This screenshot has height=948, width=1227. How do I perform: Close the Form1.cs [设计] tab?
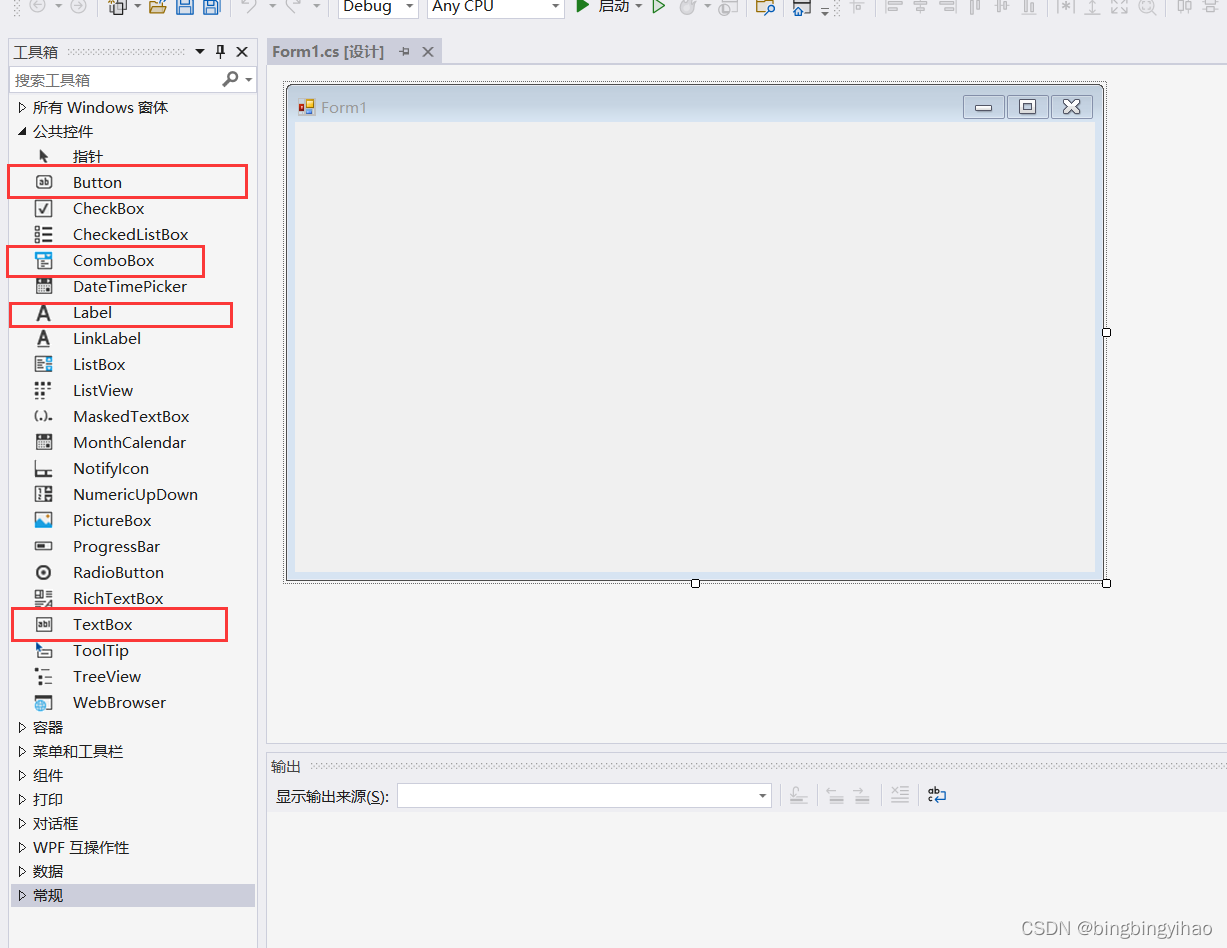pos(428,52)
